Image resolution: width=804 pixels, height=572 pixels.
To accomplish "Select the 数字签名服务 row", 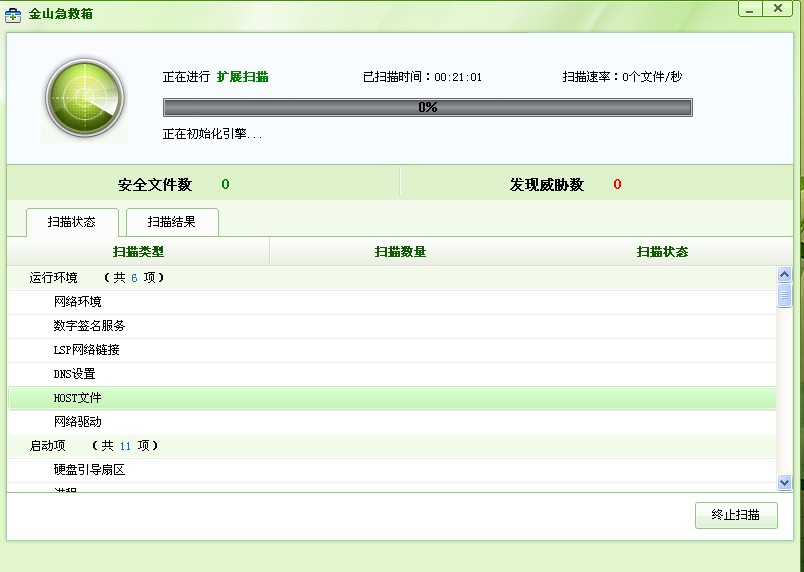I will 392,326.
